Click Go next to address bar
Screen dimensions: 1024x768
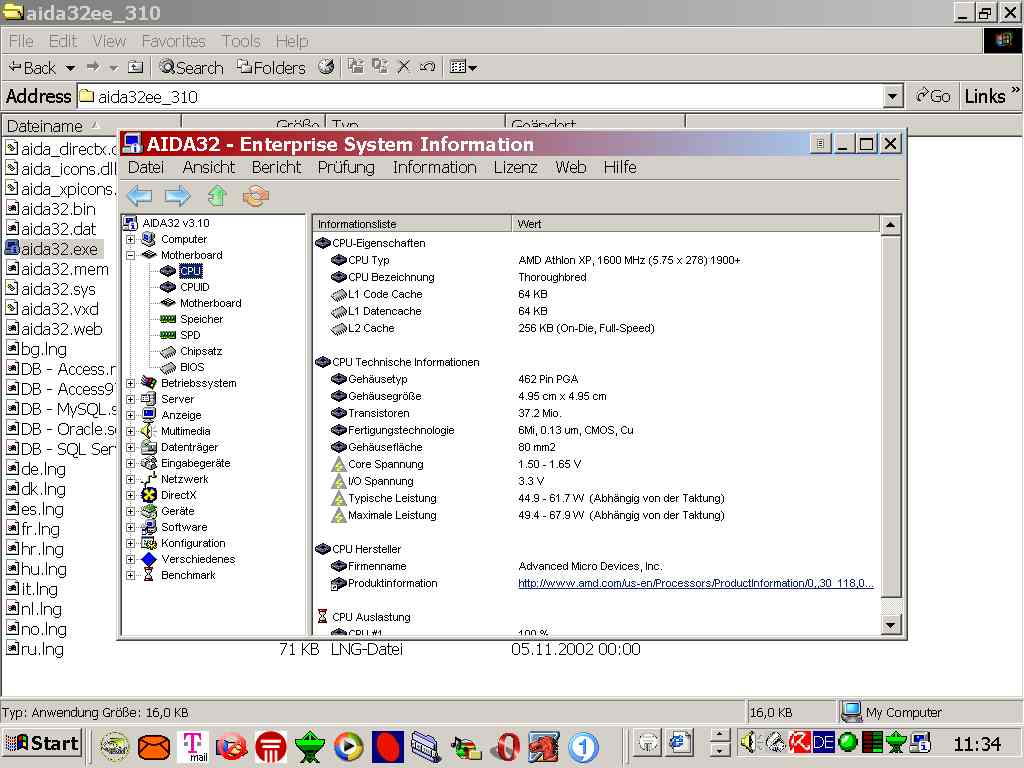(933, 97)
